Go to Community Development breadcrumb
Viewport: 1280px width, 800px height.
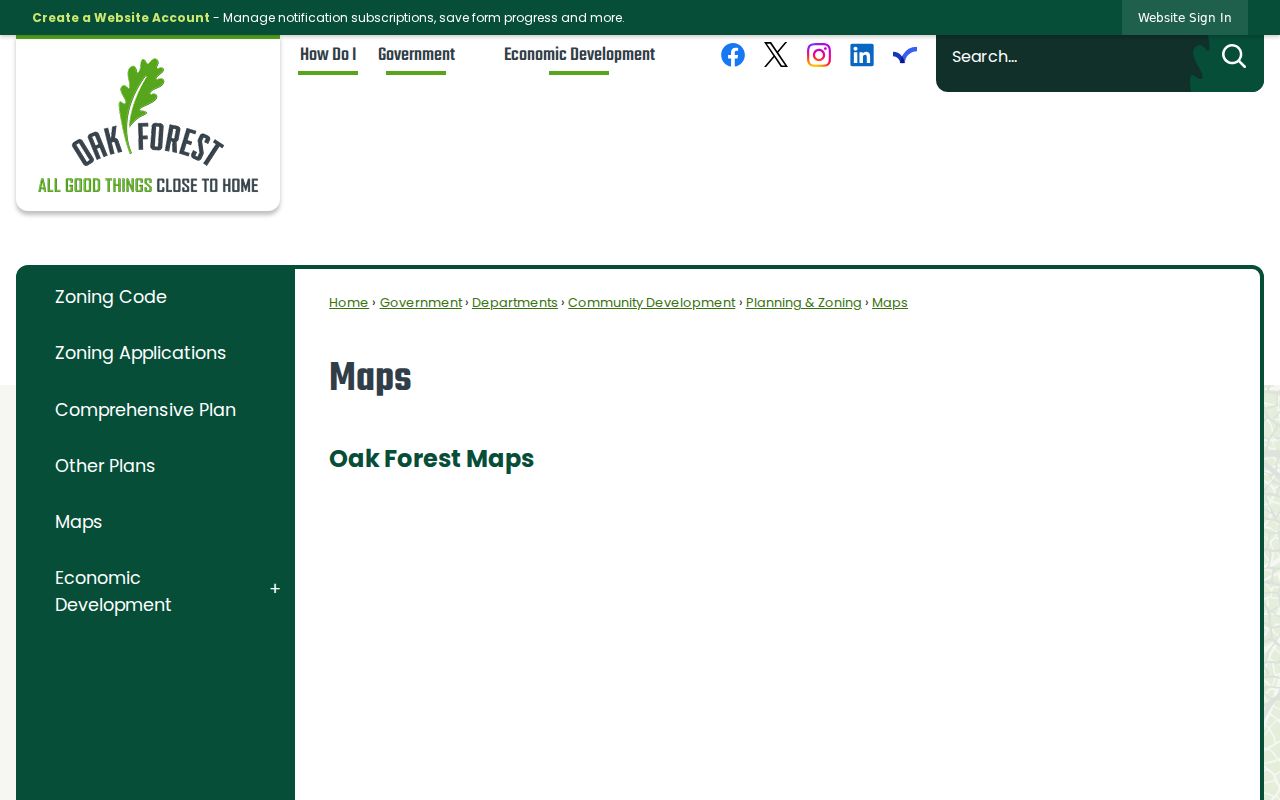pyautogui.click(x=652, y=302)
